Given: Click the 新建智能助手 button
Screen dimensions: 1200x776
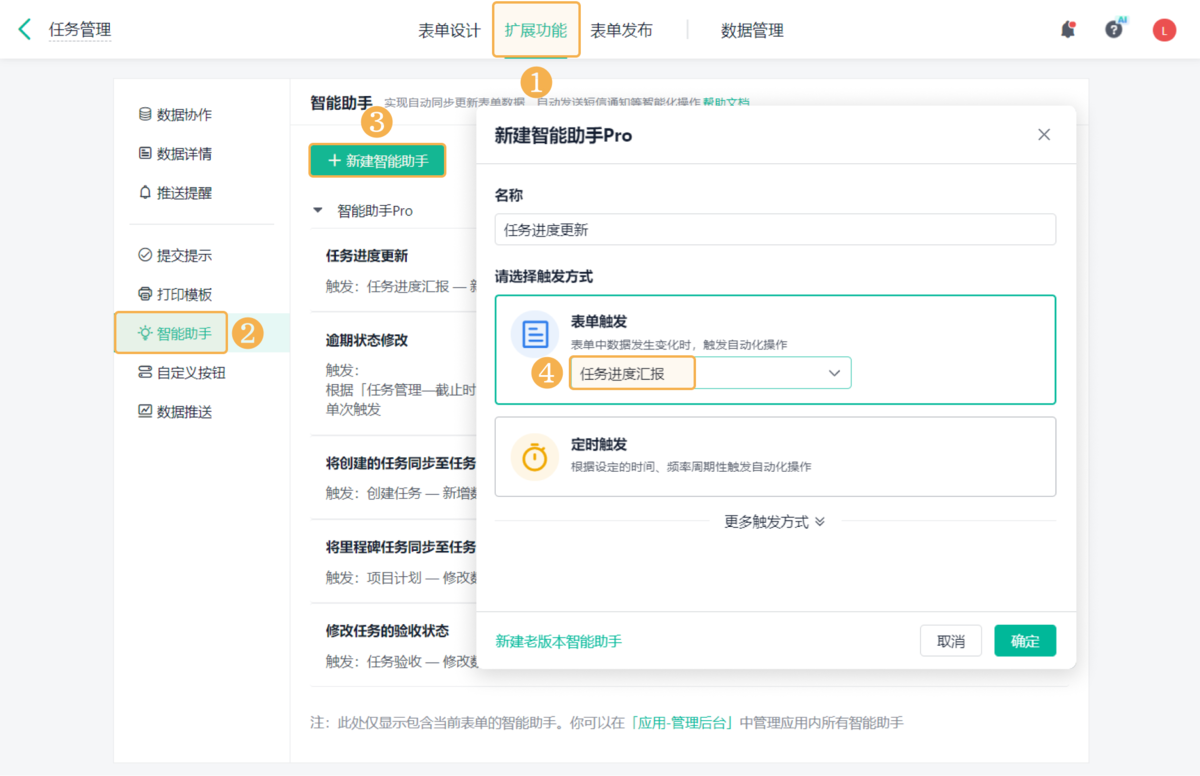Looking at the screenshot, I should 377,161.
